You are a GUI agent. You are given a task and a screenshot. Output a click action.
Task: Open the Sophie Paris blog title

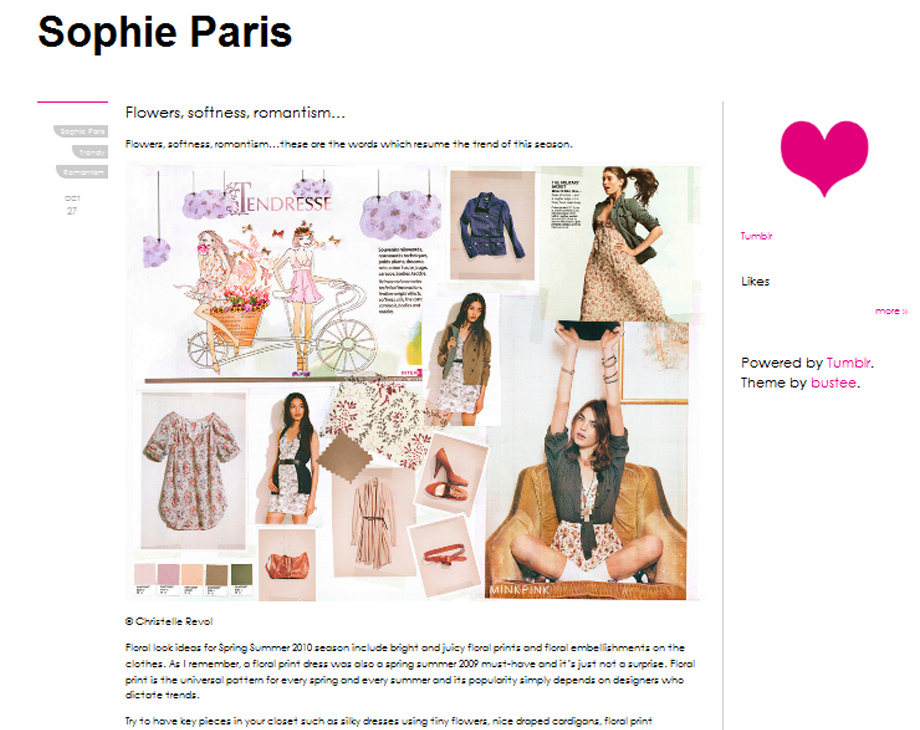click(x=165, y=32)
